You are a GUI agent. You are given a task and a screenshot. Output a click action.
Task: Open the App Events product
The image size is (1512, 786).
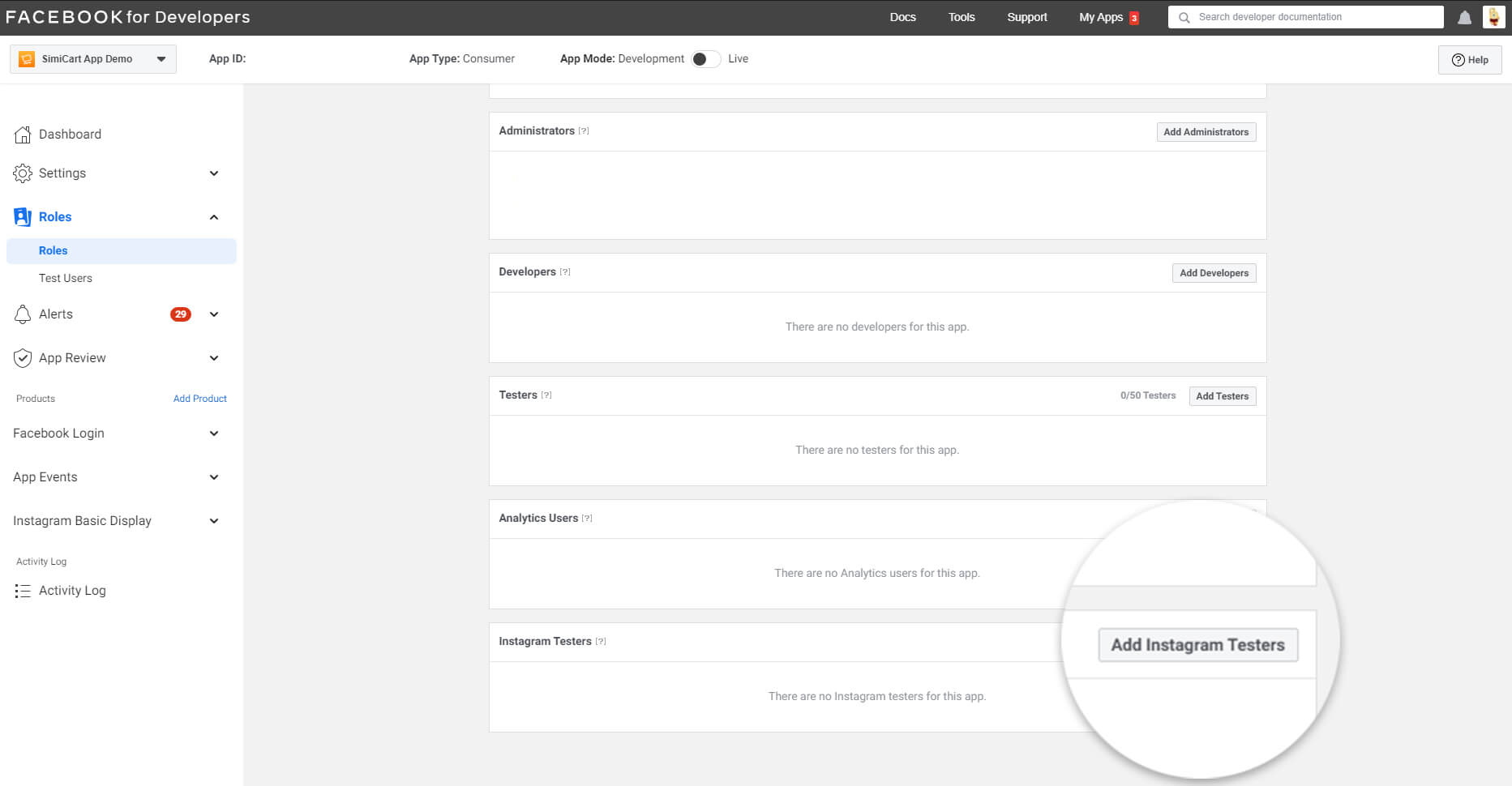pyautogui.click(x=45, y=477)
